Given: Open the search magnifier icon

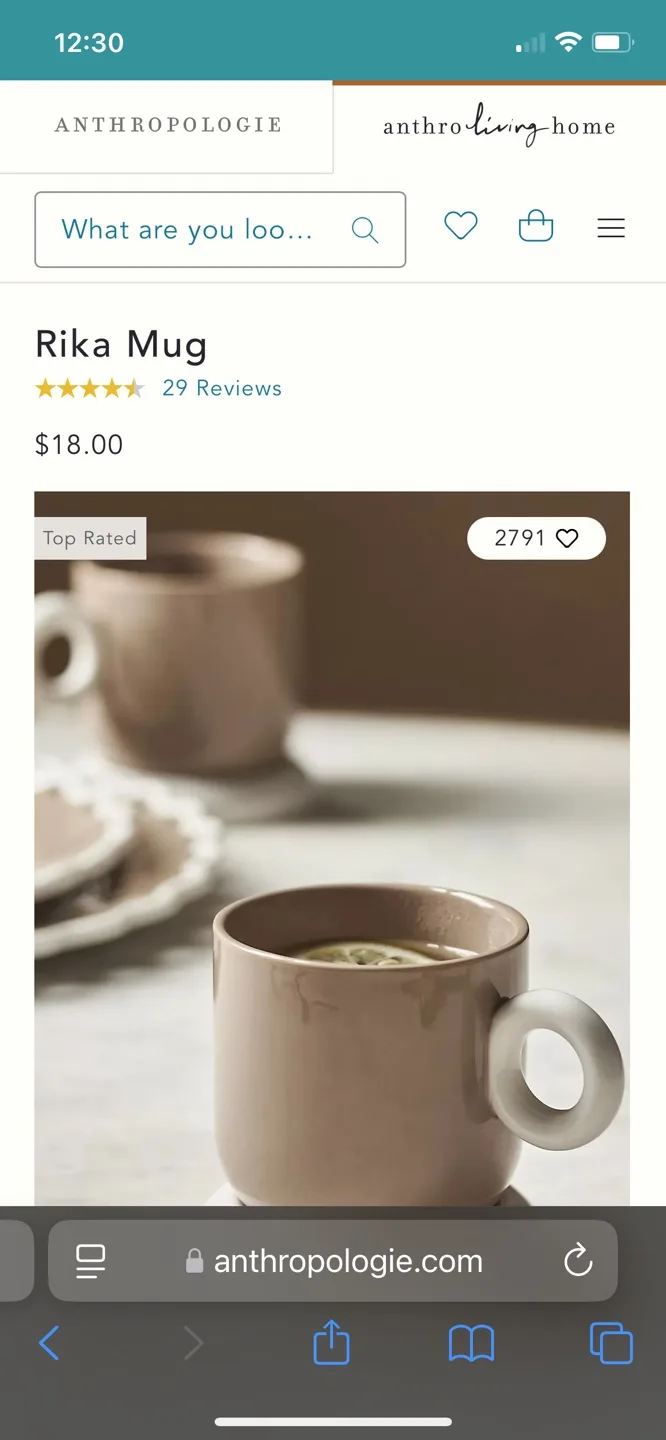Looking at the screenshot, I should pyautogui.click(x=364, y=229).
